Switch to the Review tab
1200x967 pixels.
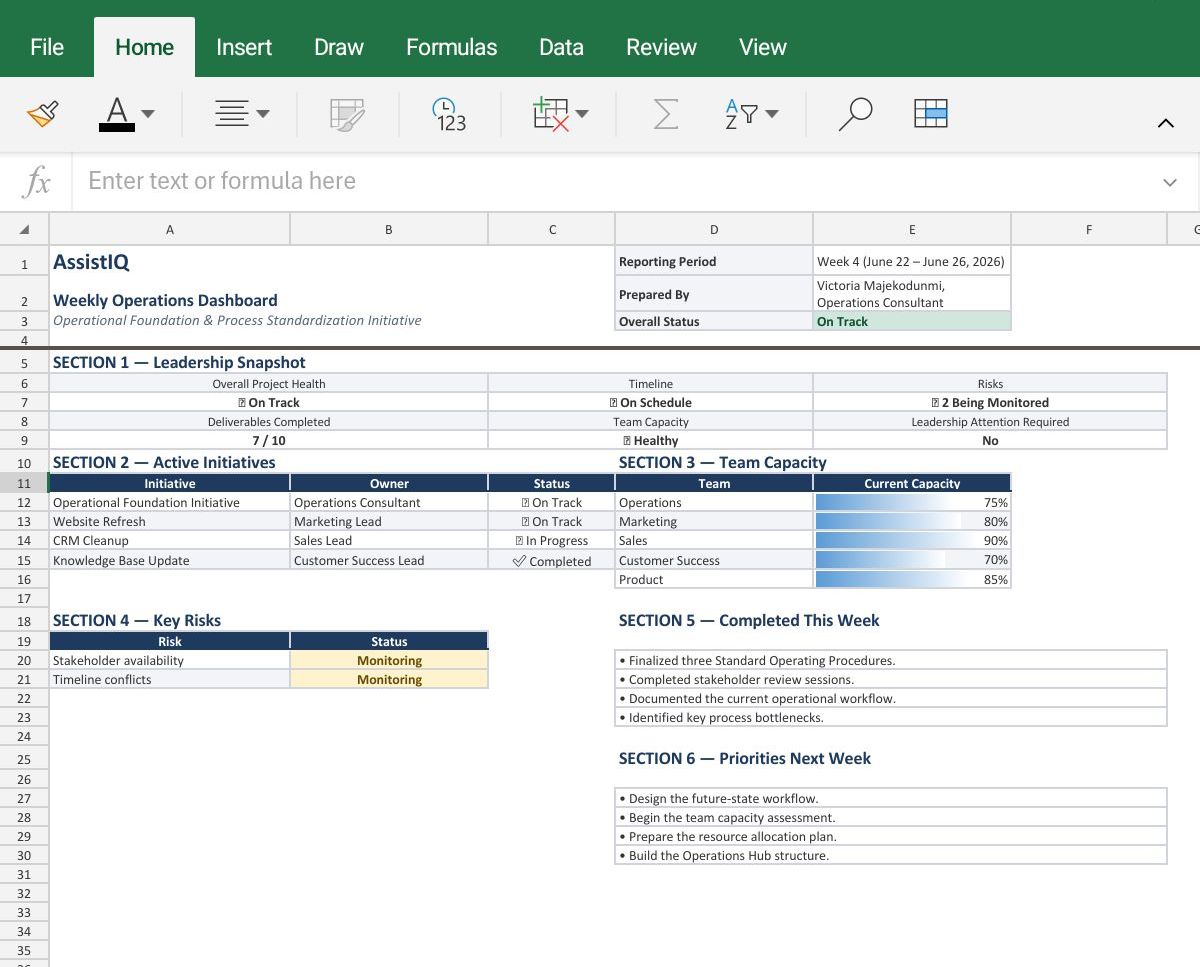661,47
